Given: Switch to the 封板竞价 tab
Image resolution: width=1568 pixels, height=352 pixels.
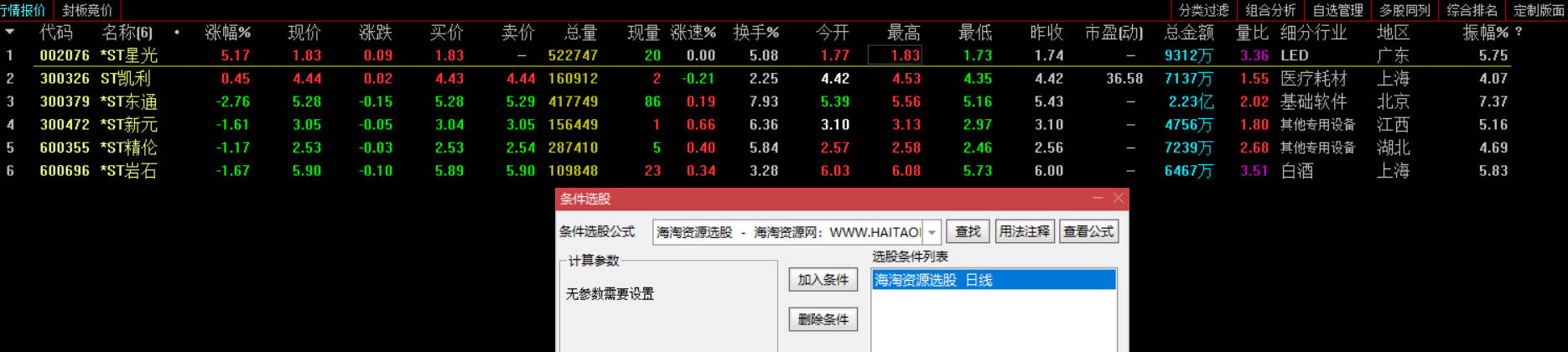Looking at the screenshot, I should point(87,10).
